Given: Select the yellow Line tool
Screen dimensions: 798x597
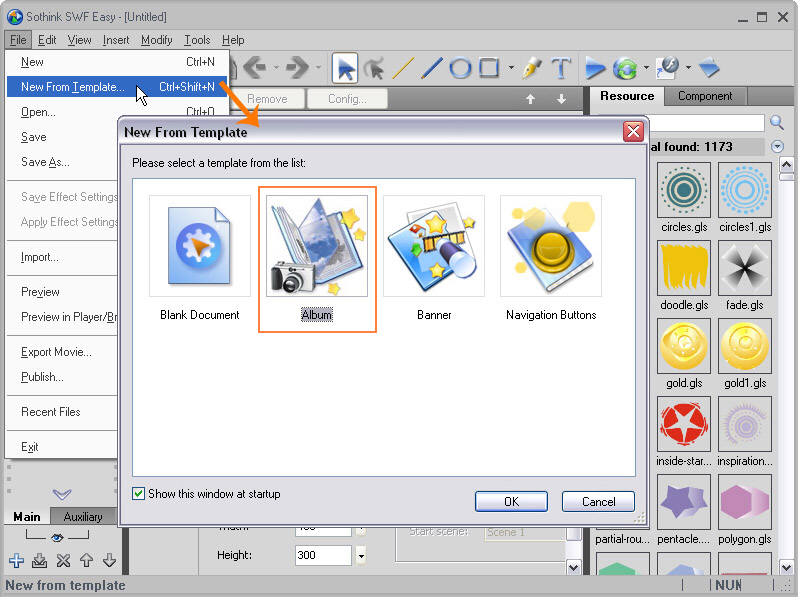Looking at the screenshot, I should (403, 68).
